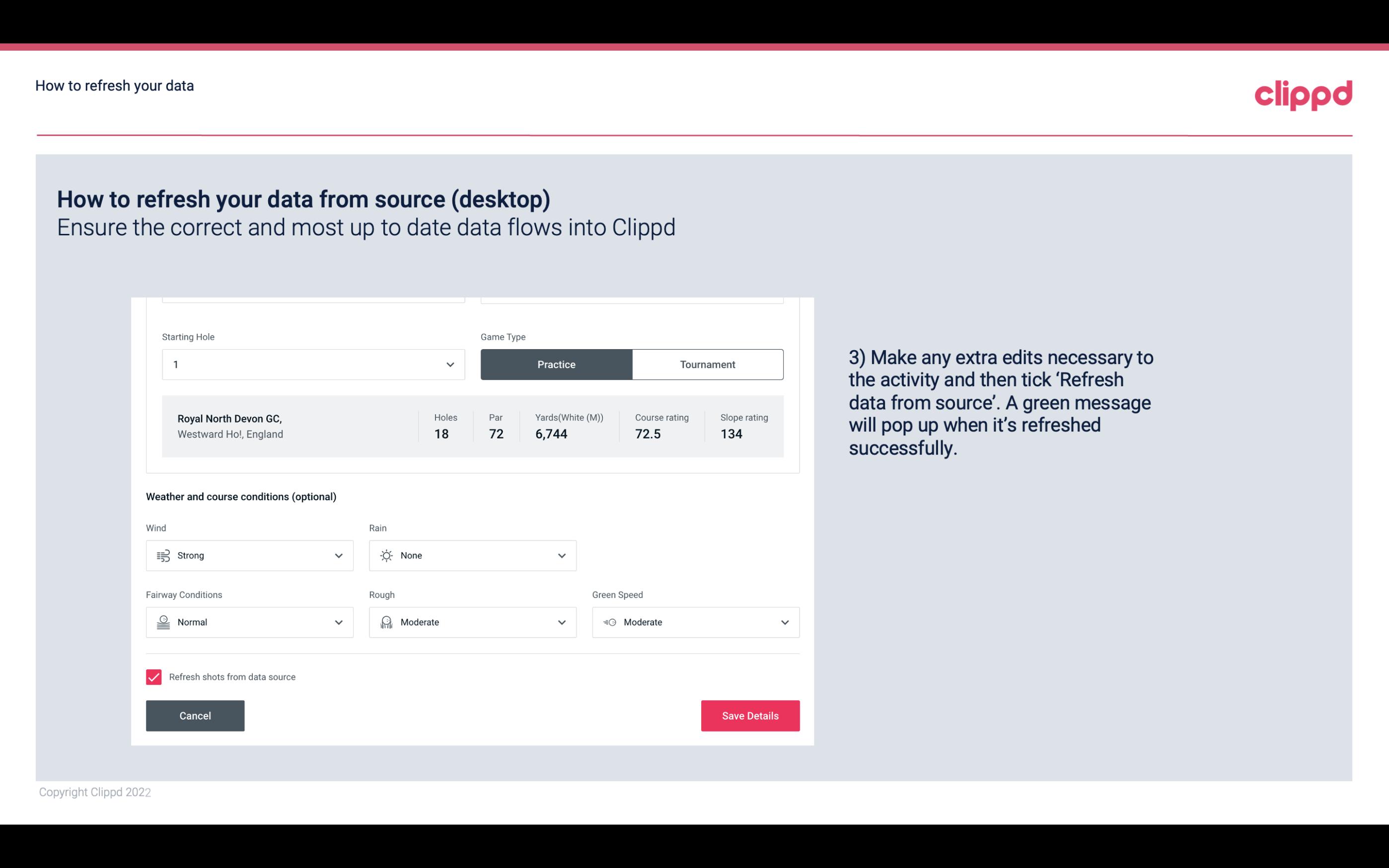Click the rough conditions icon

click(387, 622)
